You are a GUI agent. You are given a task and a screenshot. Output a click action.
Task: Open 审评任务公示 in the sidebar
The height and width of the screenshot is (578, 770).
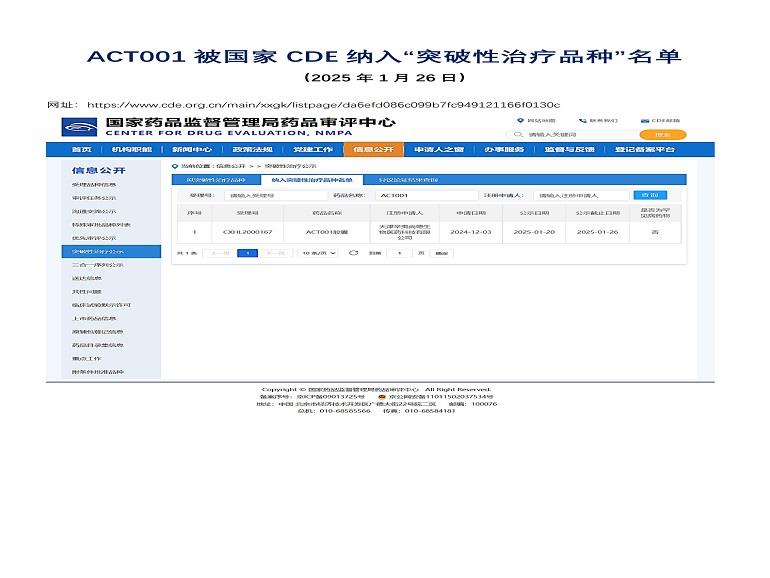(x=94, y=198)
